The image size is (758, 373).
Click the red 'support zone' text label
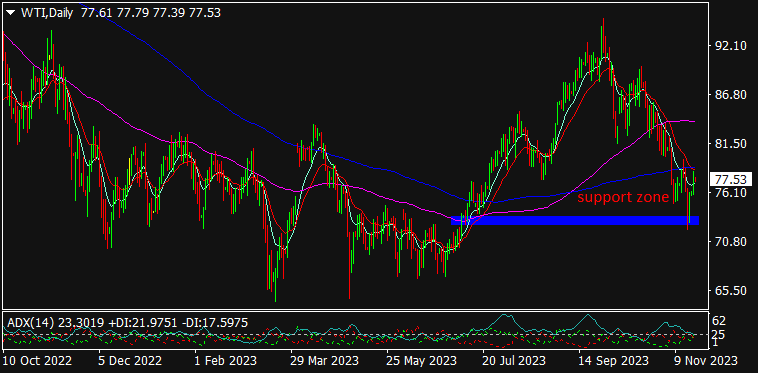tap(623, 197)
